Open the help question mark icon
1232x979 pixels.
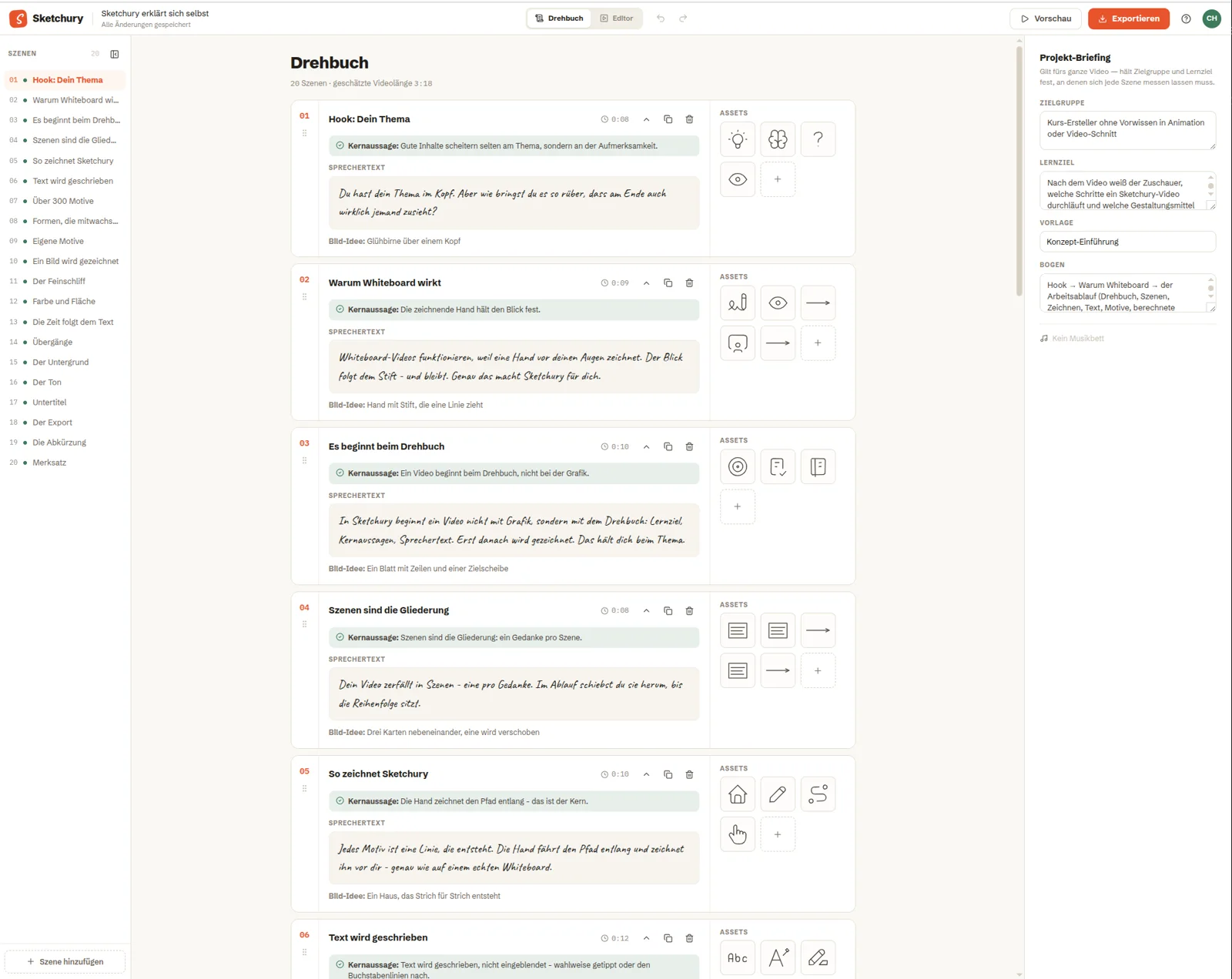[x=1186, y=18]
